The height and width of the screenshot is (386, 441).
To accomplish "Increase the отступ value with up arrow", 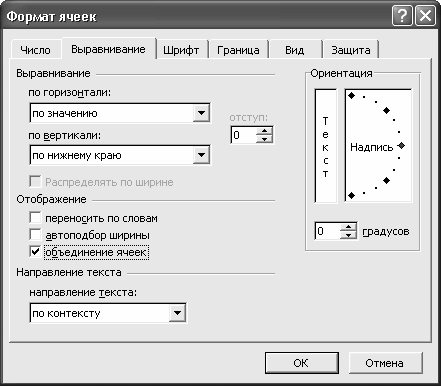I will coord(264,131).
